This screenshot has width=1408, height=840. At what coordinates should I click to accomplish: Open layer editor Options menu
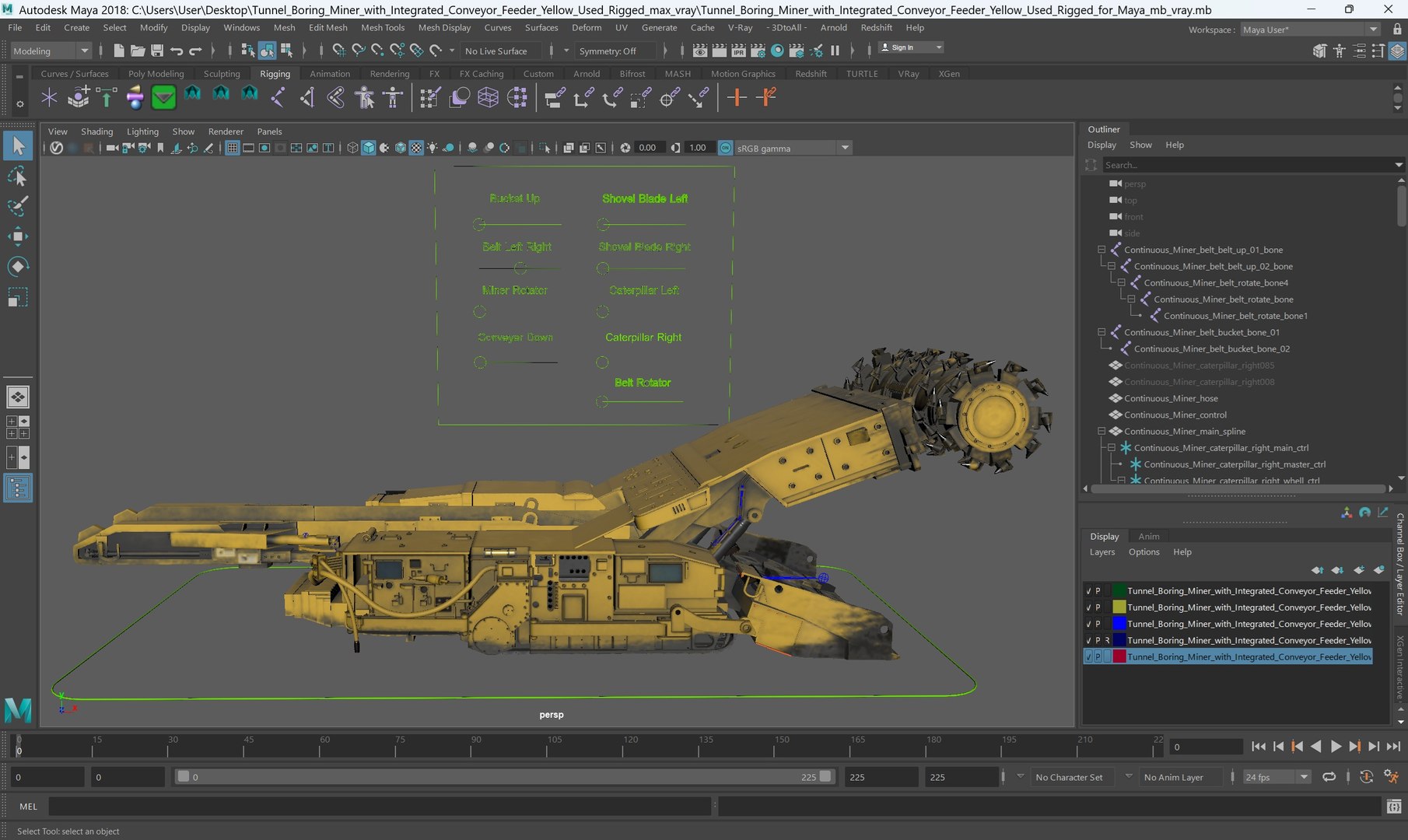1144,552
